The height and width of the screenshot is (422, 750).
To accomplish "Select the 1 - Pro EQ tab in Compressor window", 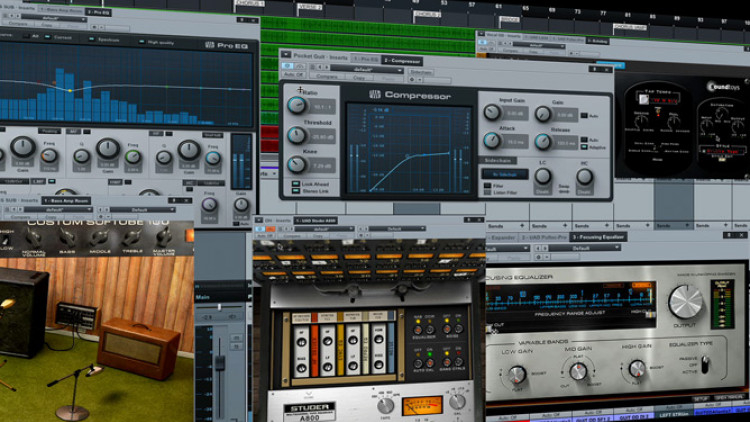I will [x=365, y=59].
